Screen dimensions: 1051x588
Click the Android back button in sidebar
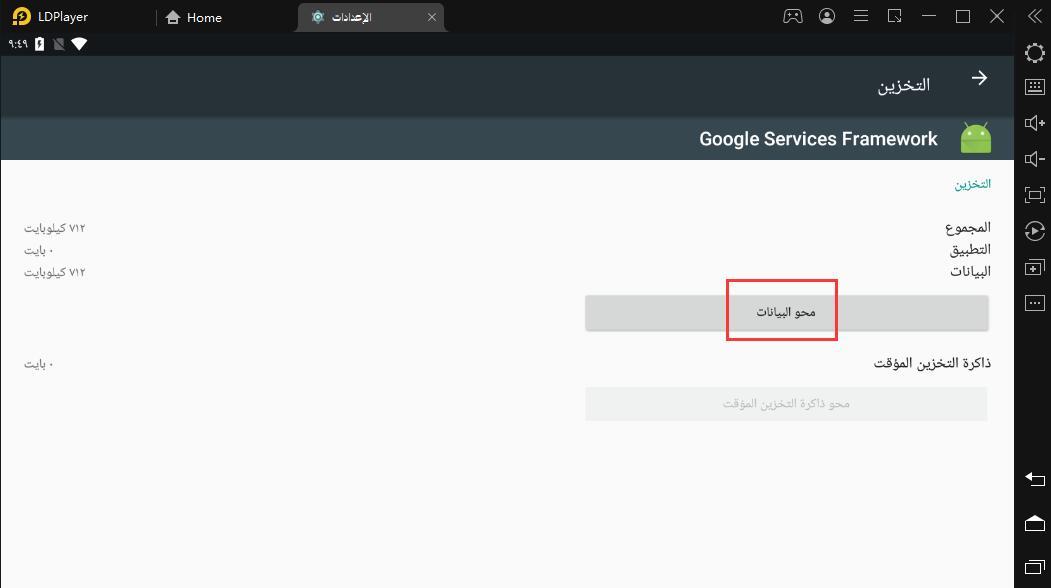pyautogui.click(x=1034, y=479)
